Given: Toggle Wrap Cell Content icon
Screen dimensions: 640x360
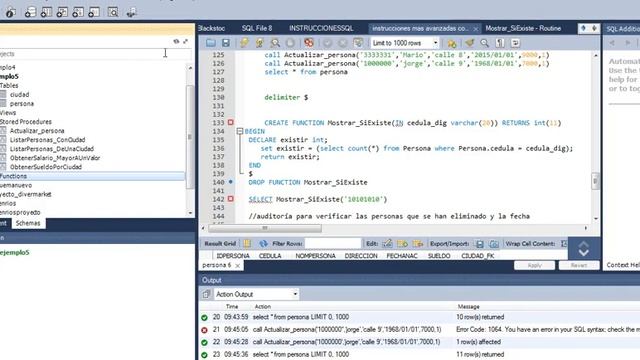Looking at the screenshot, I should click(564, 244).
